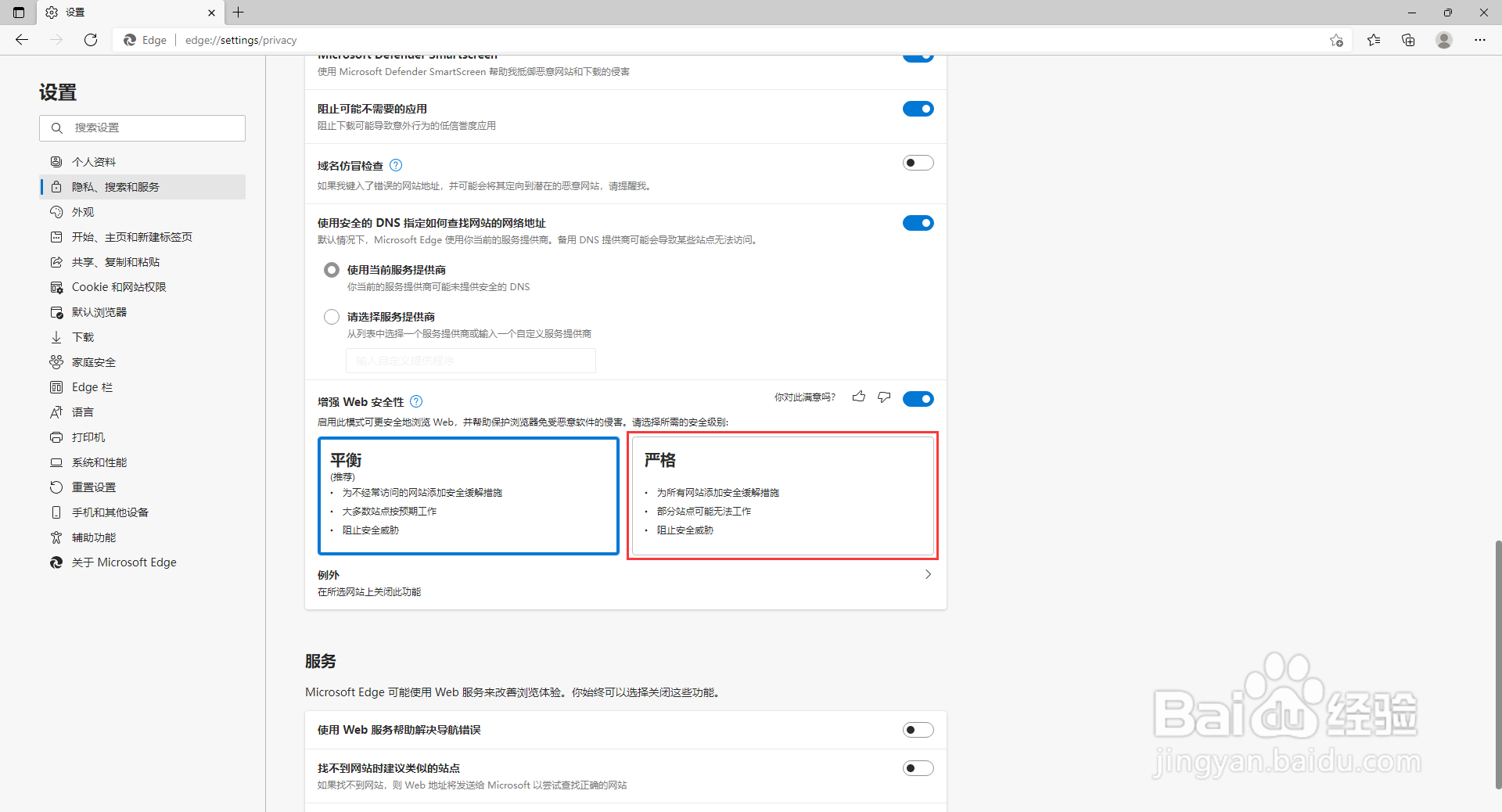Enable 域名仿冒检查 switch
The height and width of the screenshot is (812, 1502).
918,163
